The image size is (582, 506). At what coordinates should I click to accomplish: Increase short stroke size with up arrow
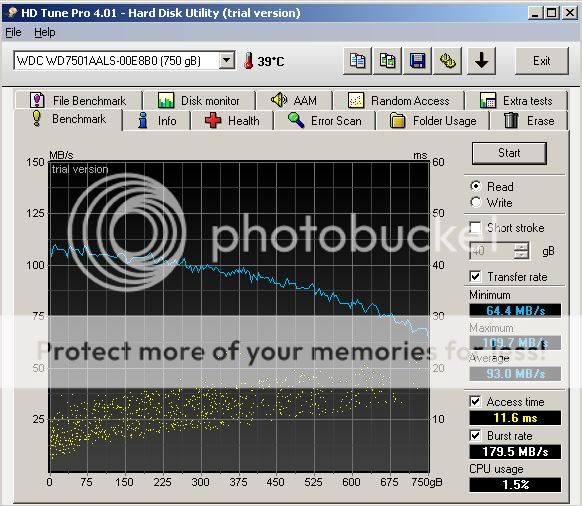[x=521, y=247]
